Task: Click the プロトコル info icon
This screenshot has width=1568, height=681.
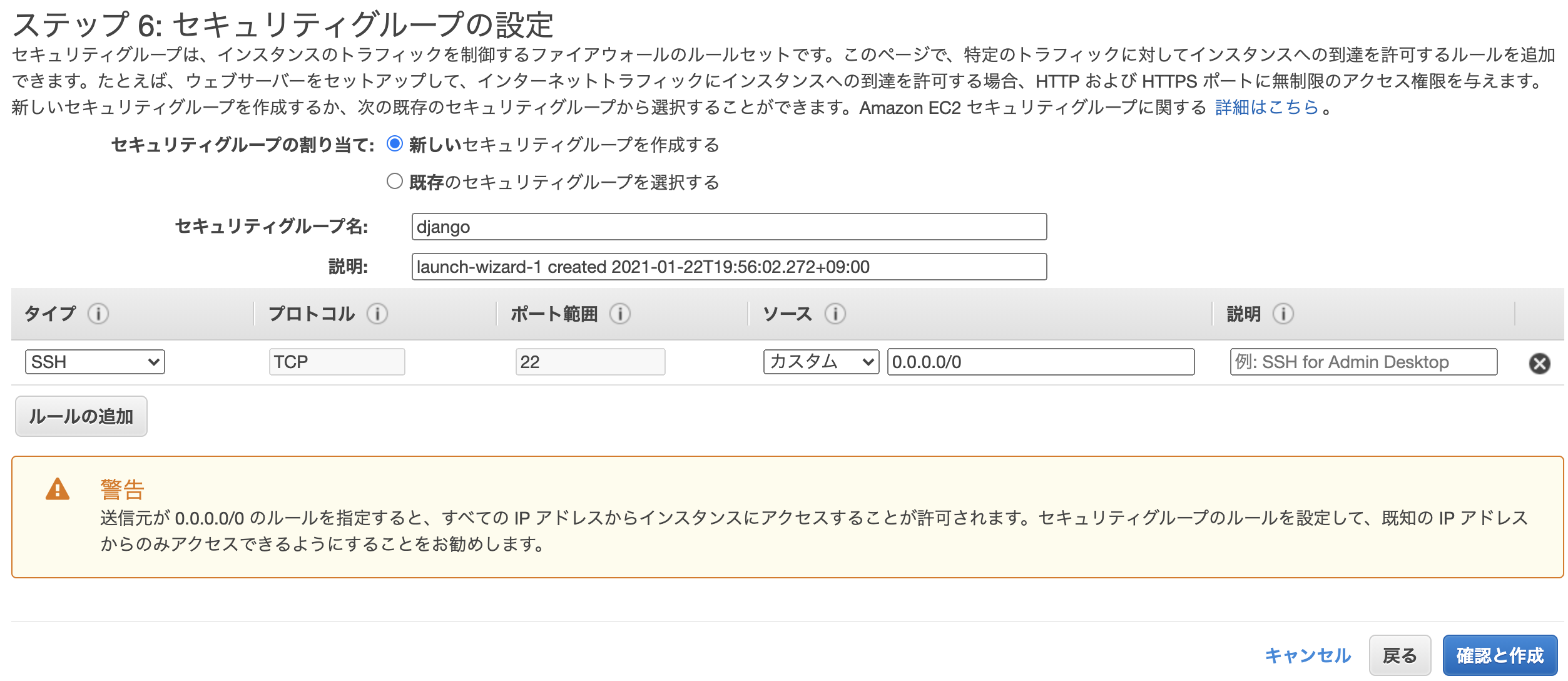Action: [x=376, y=315]
